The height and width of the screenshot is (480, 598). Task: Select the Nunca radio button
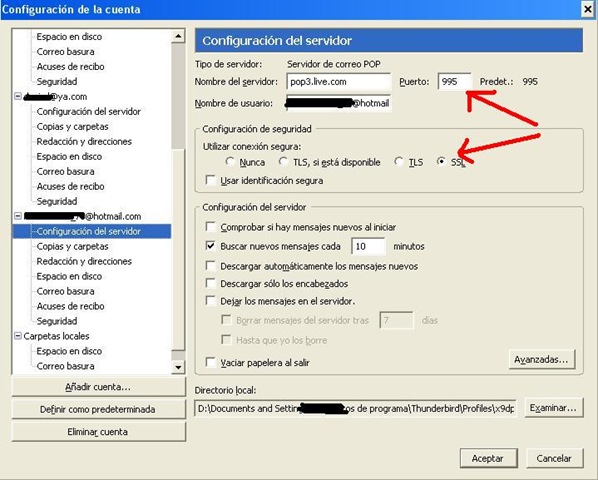pyautogui.click(x=230, y=162)
